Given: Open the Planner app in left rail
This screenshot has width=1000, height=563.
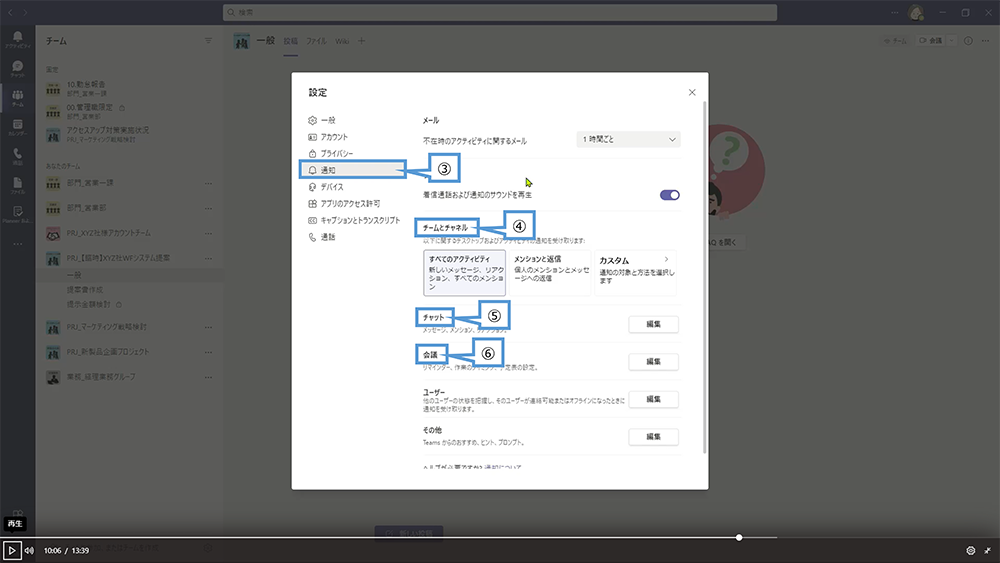Looking at the screenshot, I should [x=17, y=215].
